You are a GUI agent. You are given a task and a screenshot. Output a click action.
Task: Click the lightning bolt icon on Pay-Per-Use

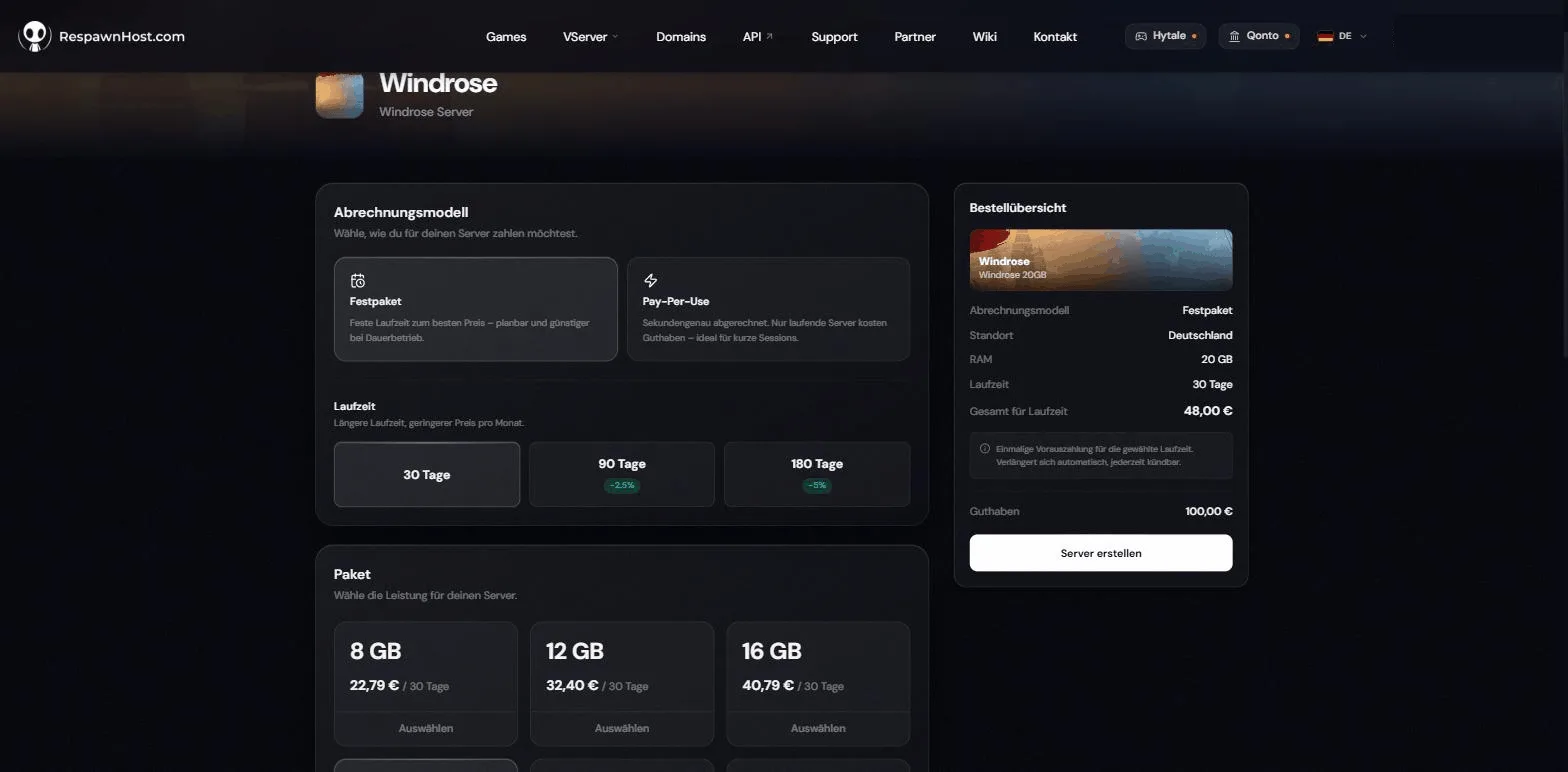click(x=651, y=281)
